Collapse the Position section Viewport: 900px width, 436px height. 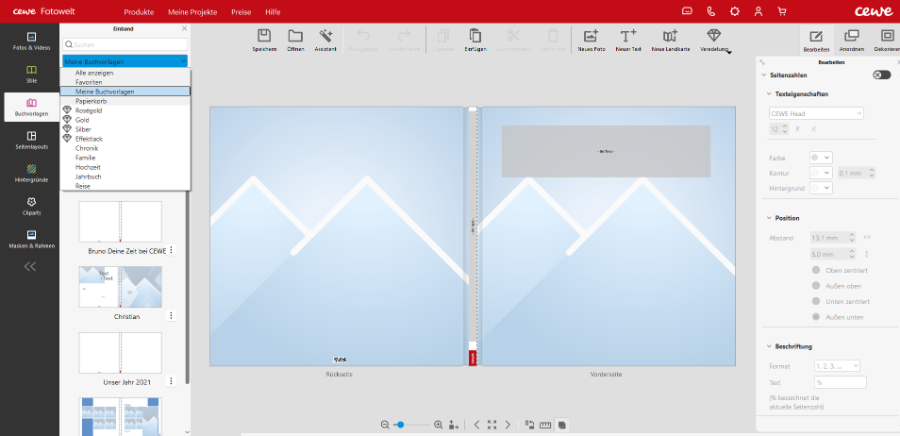click(770, 218)
